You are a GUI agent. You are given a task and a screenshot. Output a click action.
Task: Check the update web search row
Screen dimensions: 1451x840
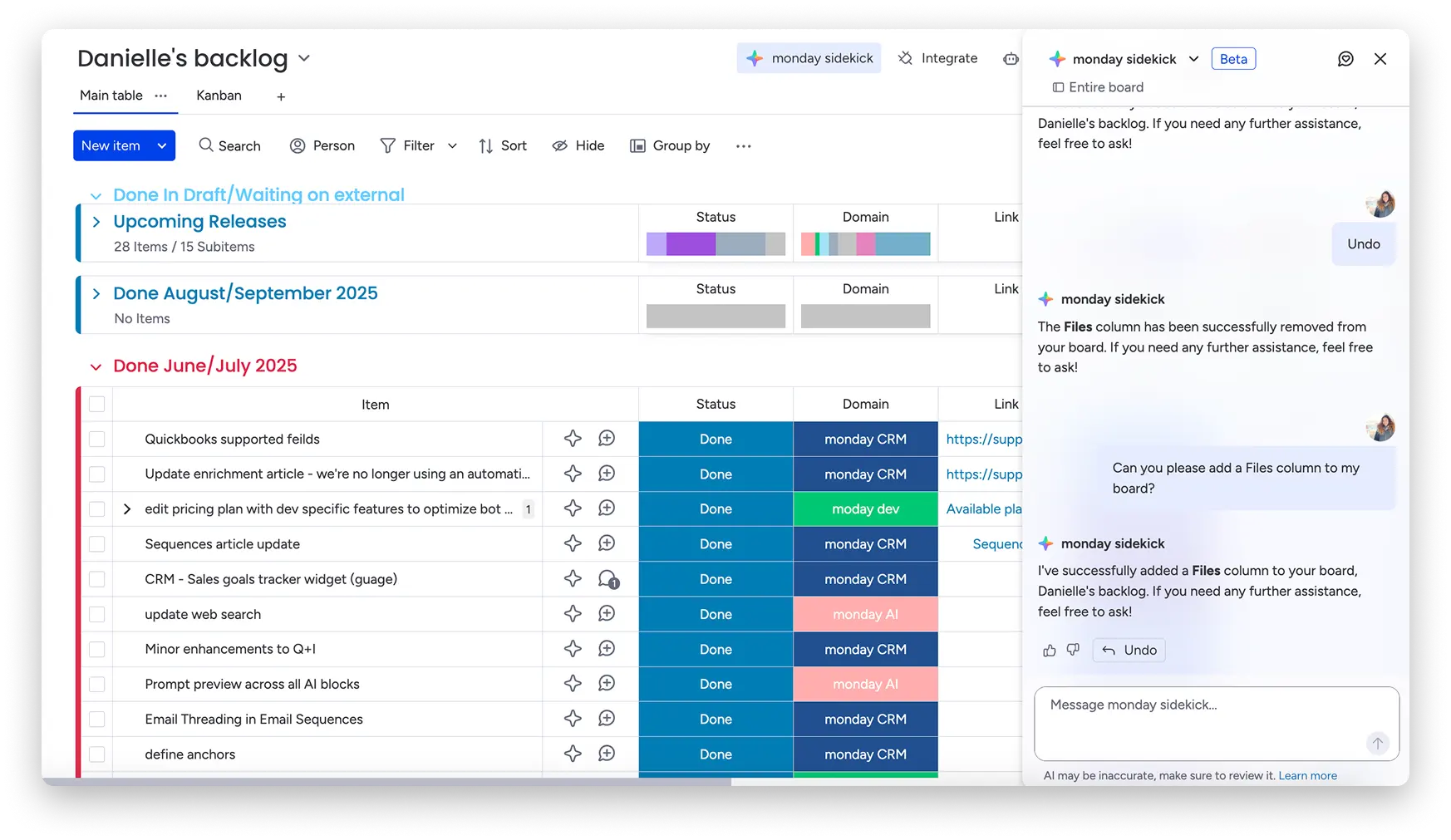[97, 614]
